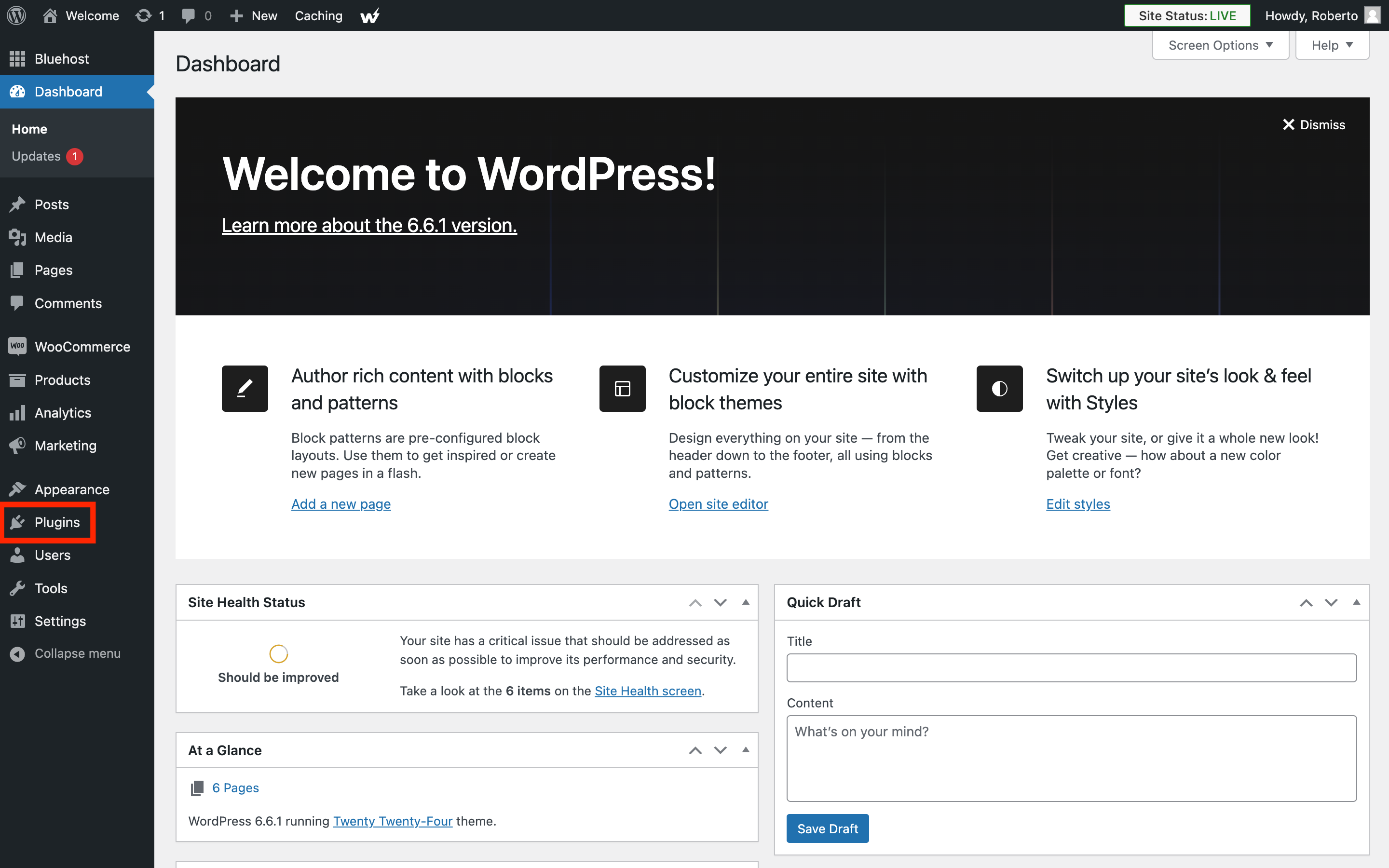Click the Plugins plug icon
Screen dimensions: 1389x868
tap(17, 522)
